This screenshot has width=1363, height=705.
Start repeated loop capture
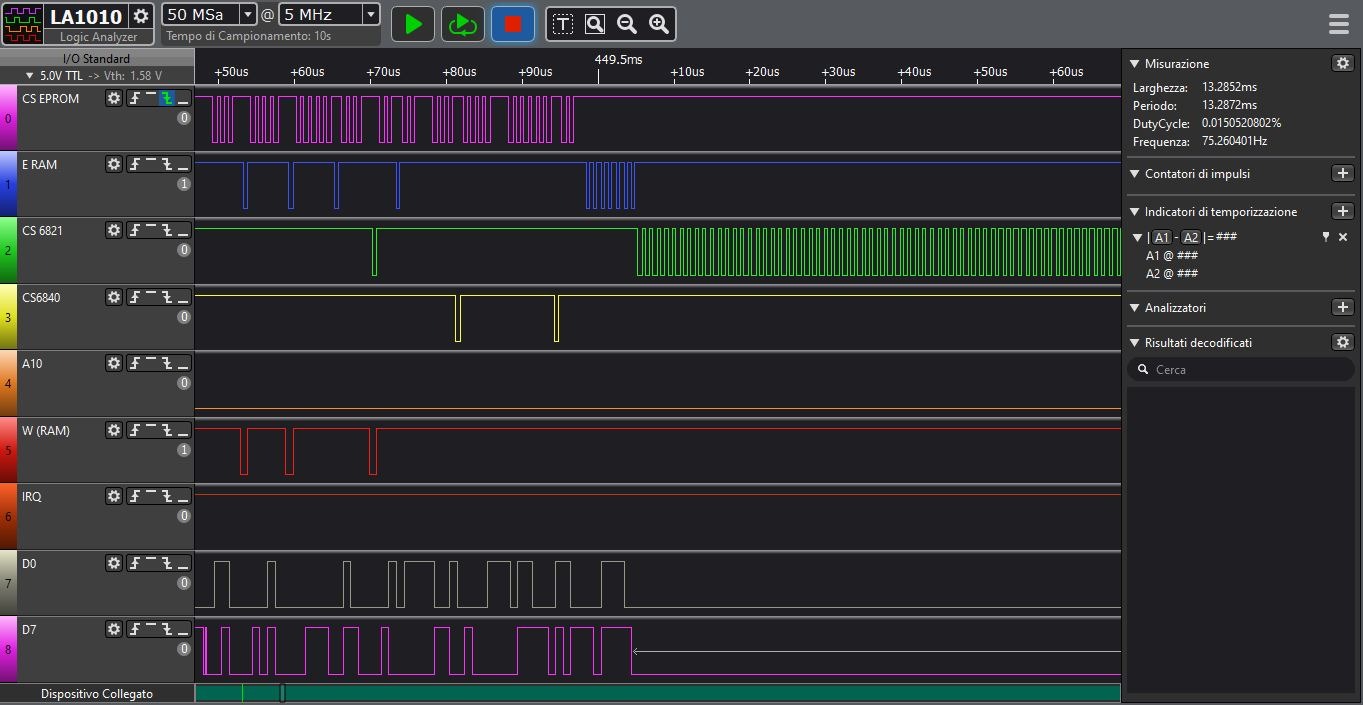(x=462, y=24)
